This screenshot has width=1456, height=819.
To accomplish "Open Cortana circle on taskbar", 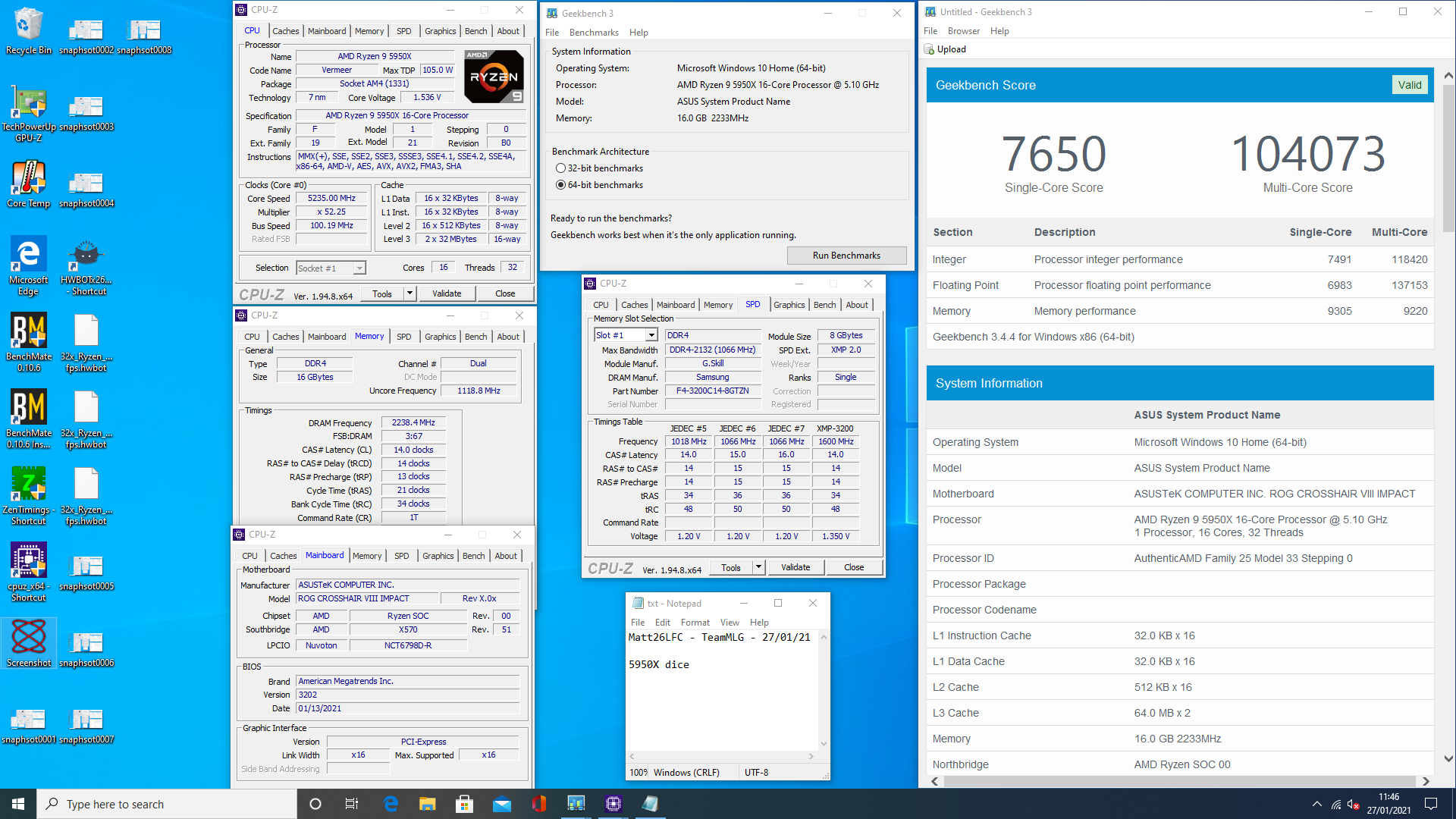I will click(x=315, y=804).
